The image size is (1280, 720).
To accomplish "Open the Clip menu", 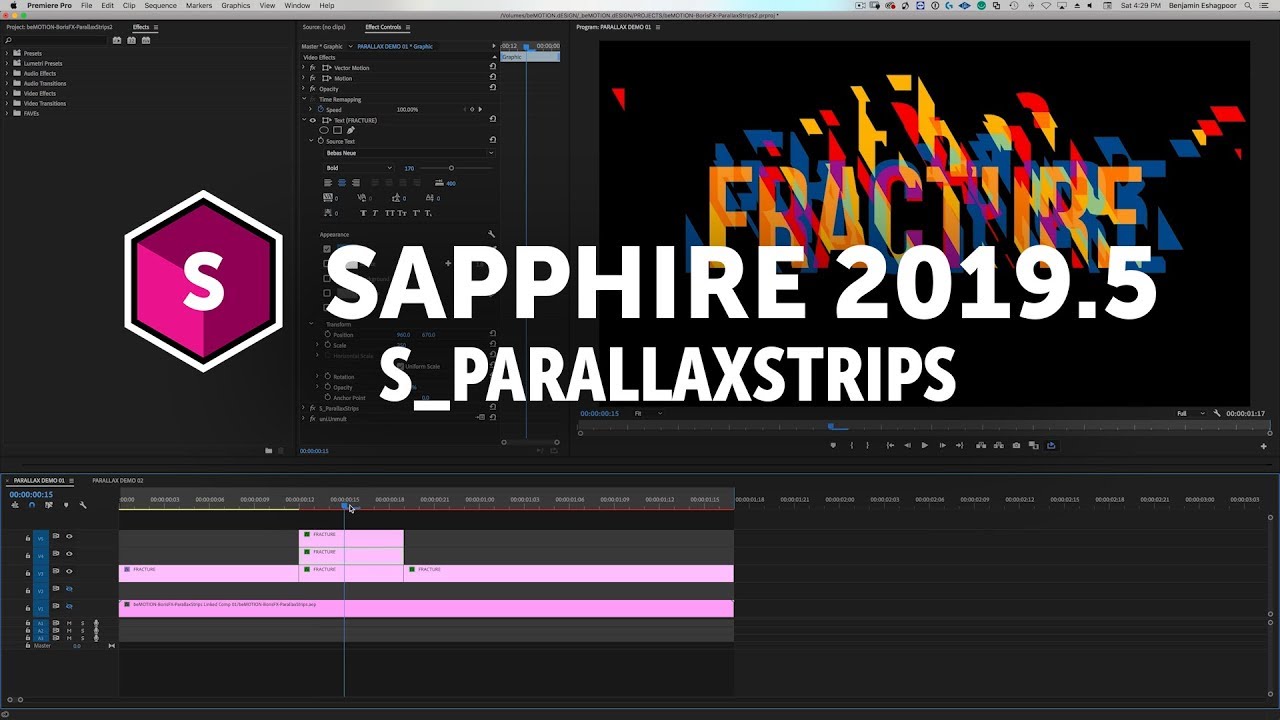I will pos(129,5).
